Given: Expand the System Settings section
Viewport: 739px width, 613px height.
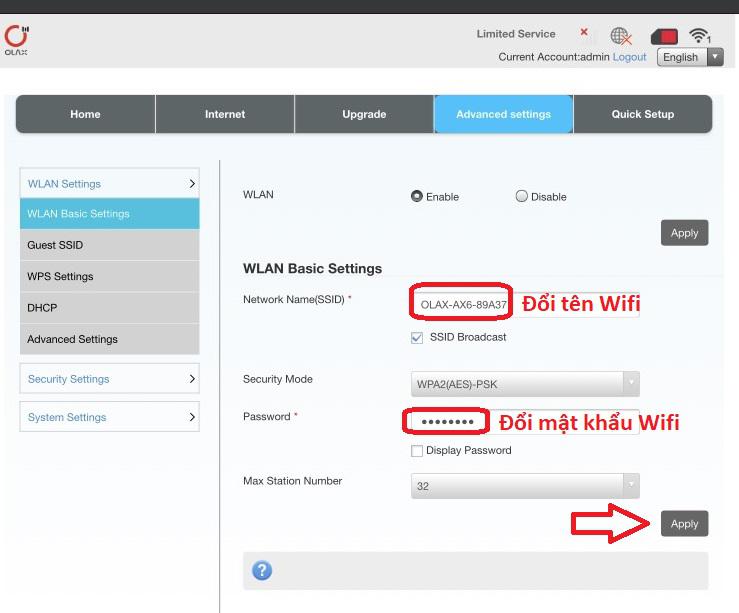Looking at the screenshot, I should tap(109, 417).
